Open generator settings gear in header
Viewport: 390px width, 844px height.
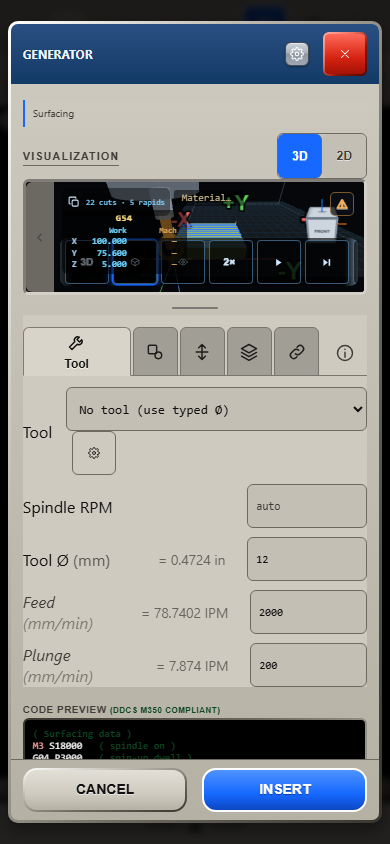297,54
